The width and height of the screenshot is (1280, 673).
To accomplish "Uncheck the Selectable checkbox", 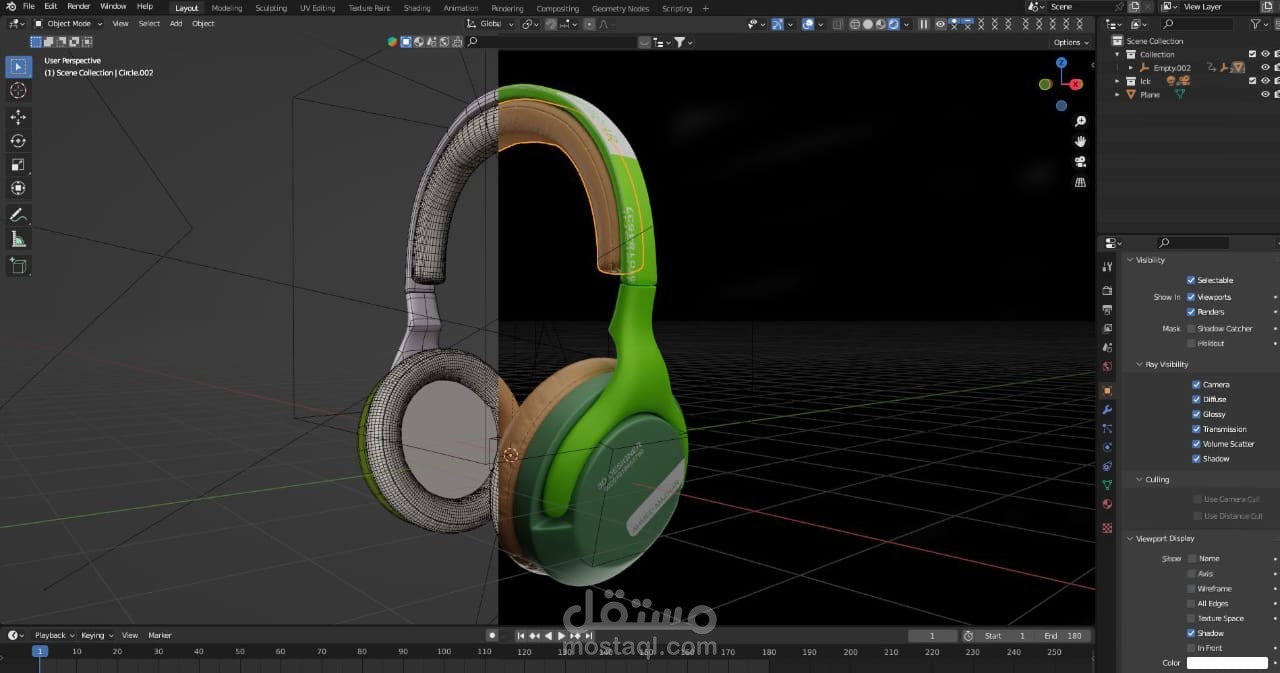I will tap(1191, 280).
